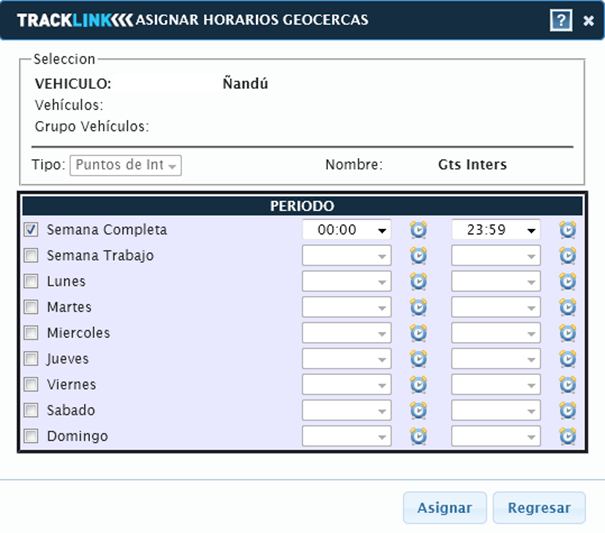Open the Tipo dropdown showing Puntos de Int
This screenshot has height=533, width=605.
125,165
